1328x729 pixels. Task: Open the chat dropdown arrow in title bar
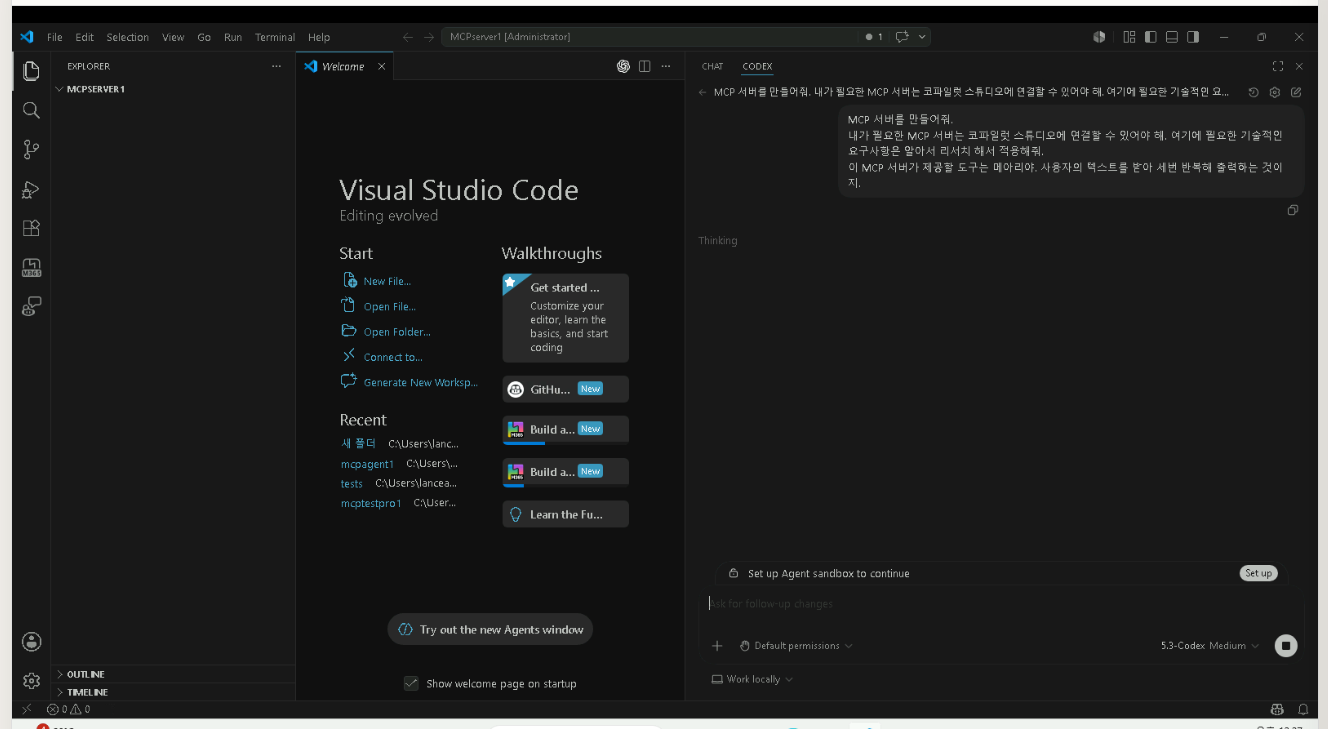pyautogui.click(x=922, y=37)
